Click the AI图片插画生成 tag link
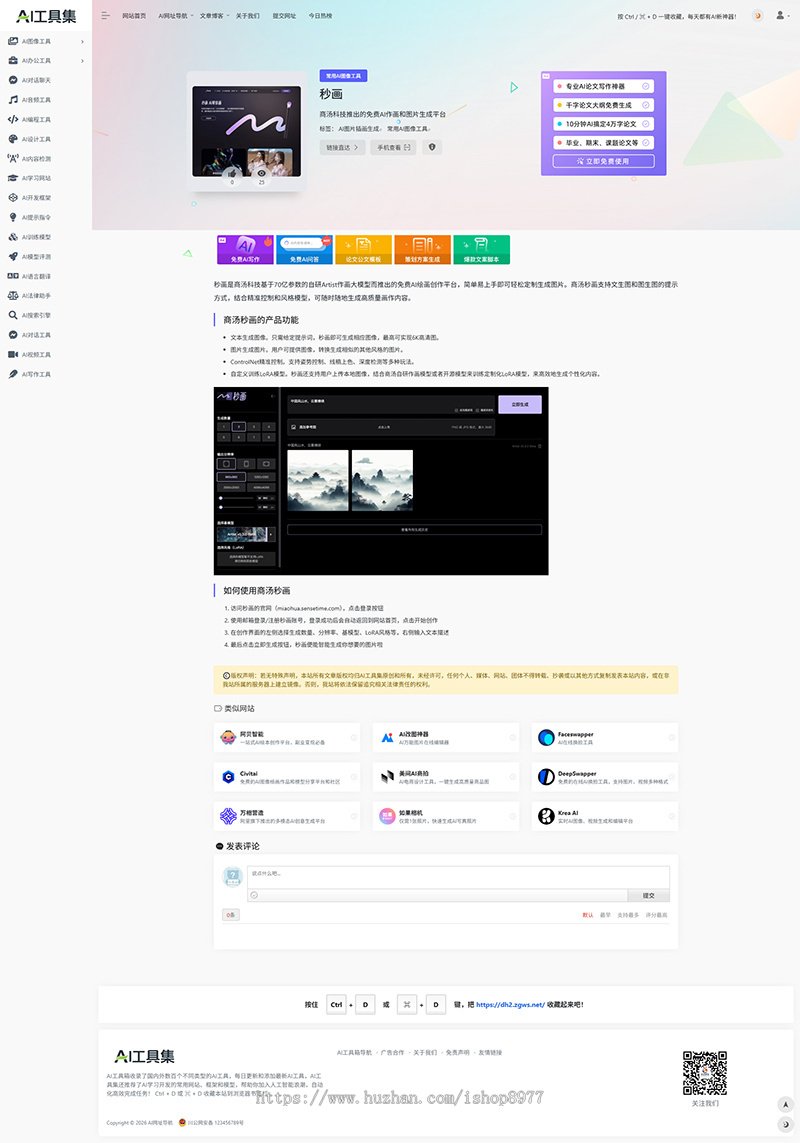The image size is (800, 1143). pos(359,128)
